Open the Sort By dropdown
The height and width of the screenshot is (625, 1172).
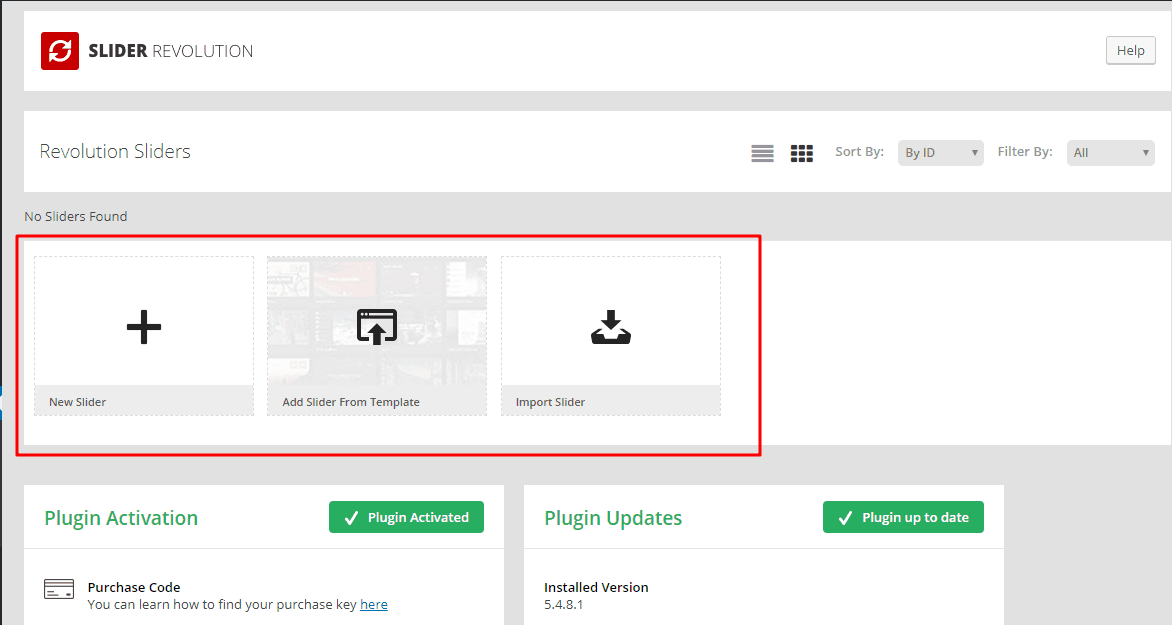[x=940, y=152]
